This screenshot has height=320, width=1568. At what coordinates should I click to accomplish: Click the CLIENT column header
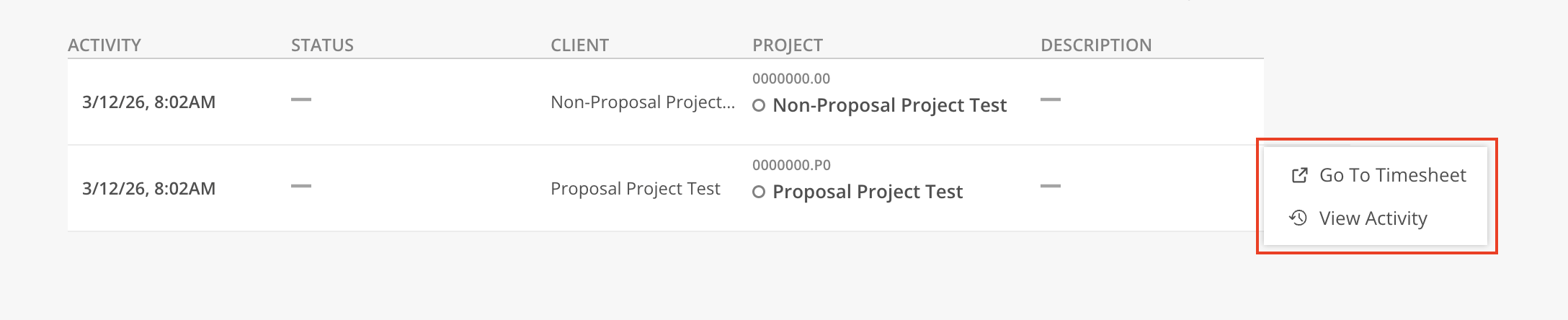pyautogui.click(x=579, y=45)
